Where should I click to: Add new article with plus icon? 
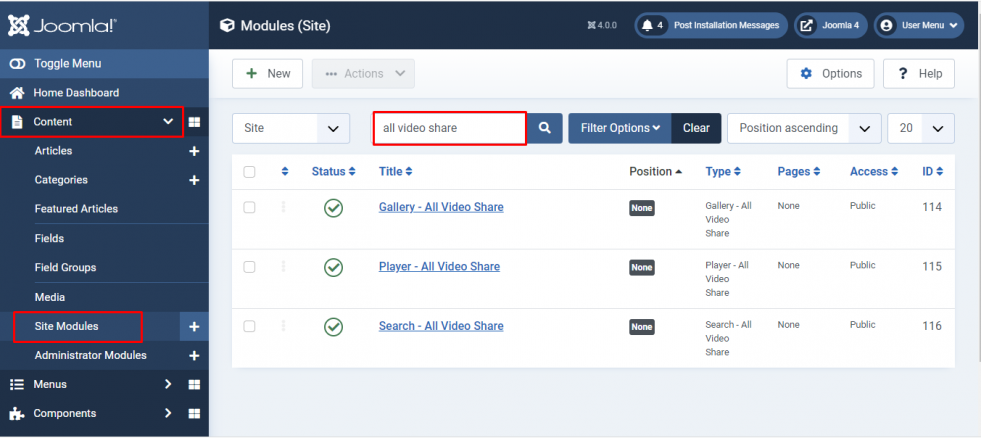(x=194, y=151)
